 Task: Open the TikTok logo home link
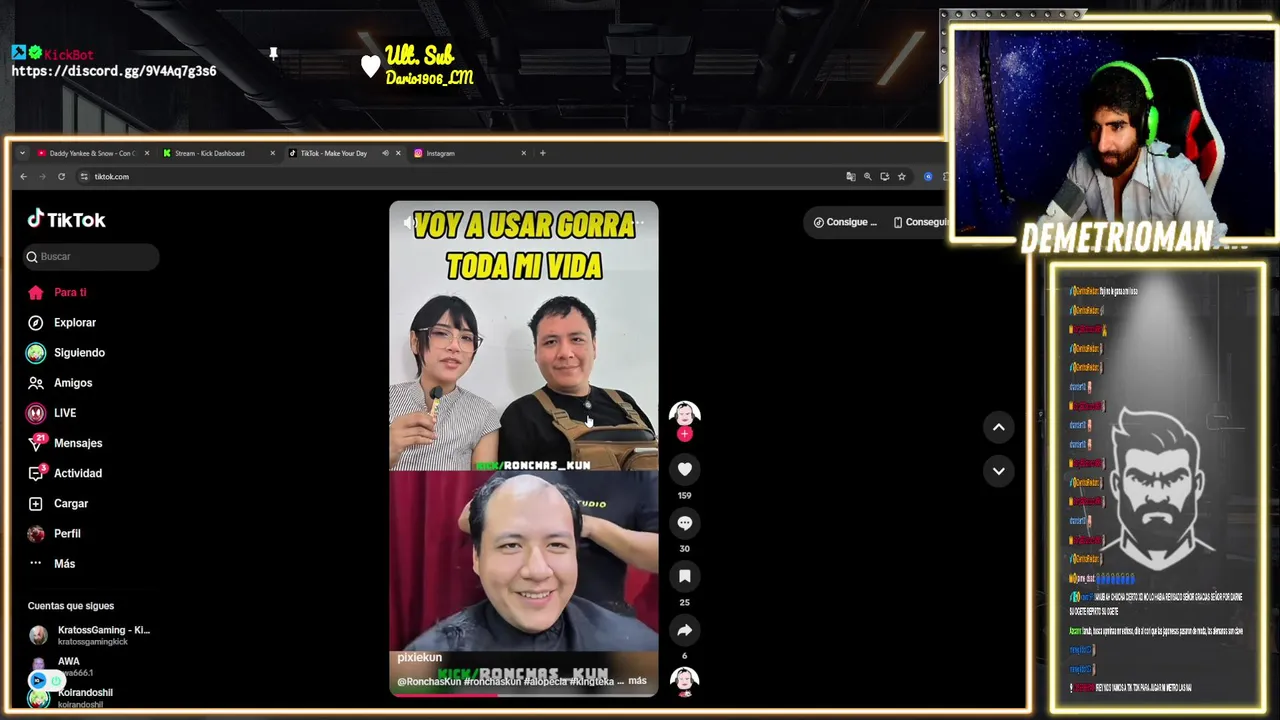coord(66,220)
